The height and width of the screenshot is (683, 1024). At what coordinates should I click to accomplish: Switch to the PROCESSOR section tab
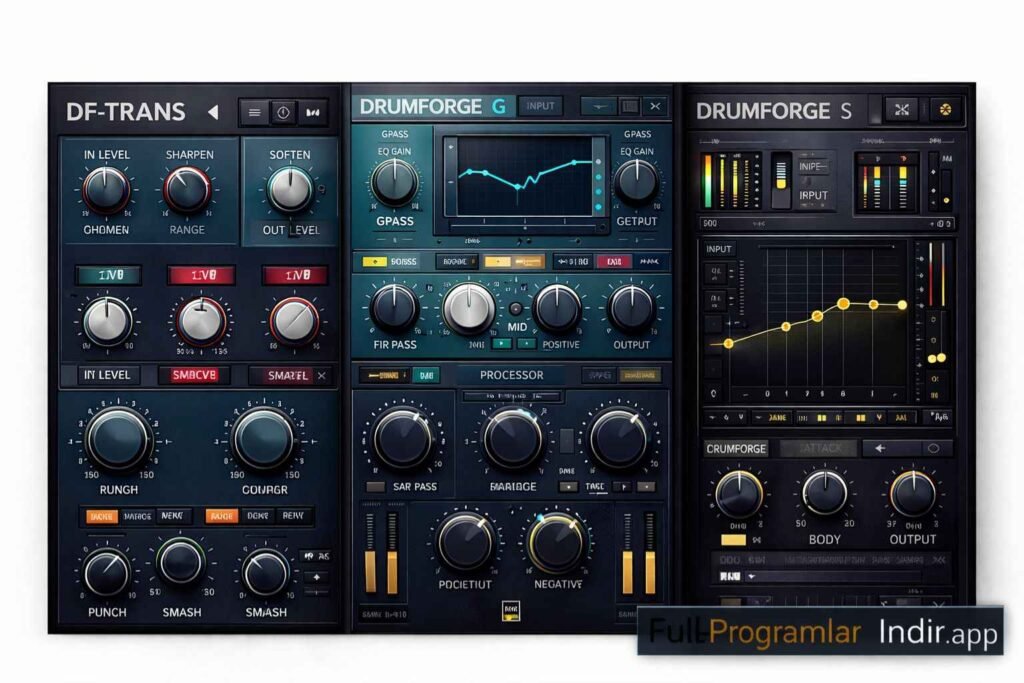[x=511, y=374]
